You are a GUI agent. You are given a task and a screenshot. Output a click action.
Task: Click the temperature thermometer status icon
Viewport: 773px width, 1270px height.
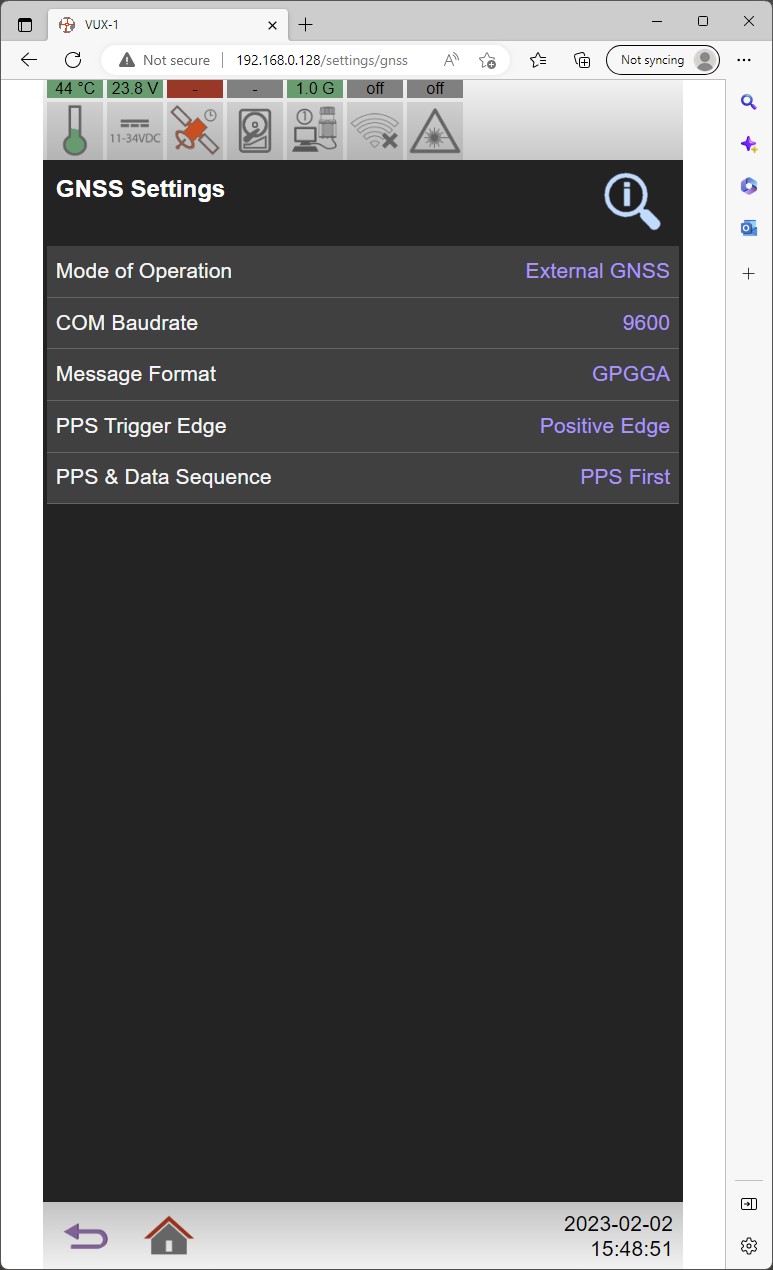[75, 130]
